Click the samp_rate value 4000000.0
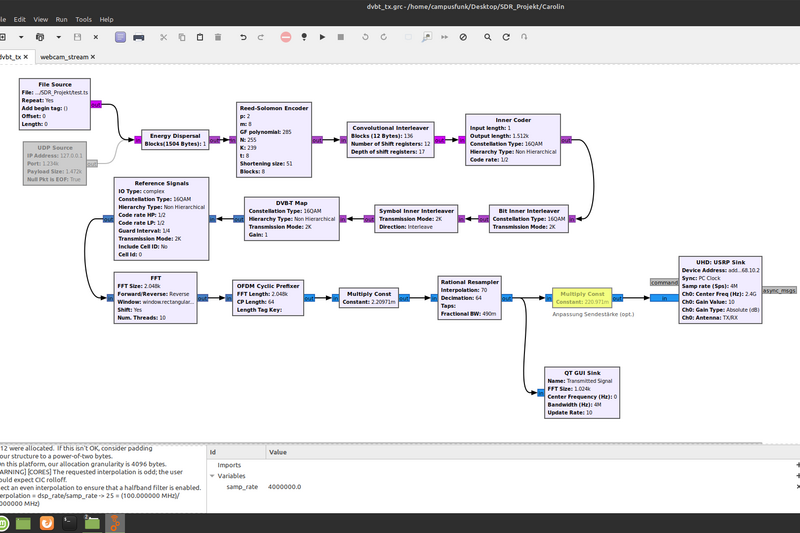The width and height of the screenshot is (800, 533). tap(285, 487)
